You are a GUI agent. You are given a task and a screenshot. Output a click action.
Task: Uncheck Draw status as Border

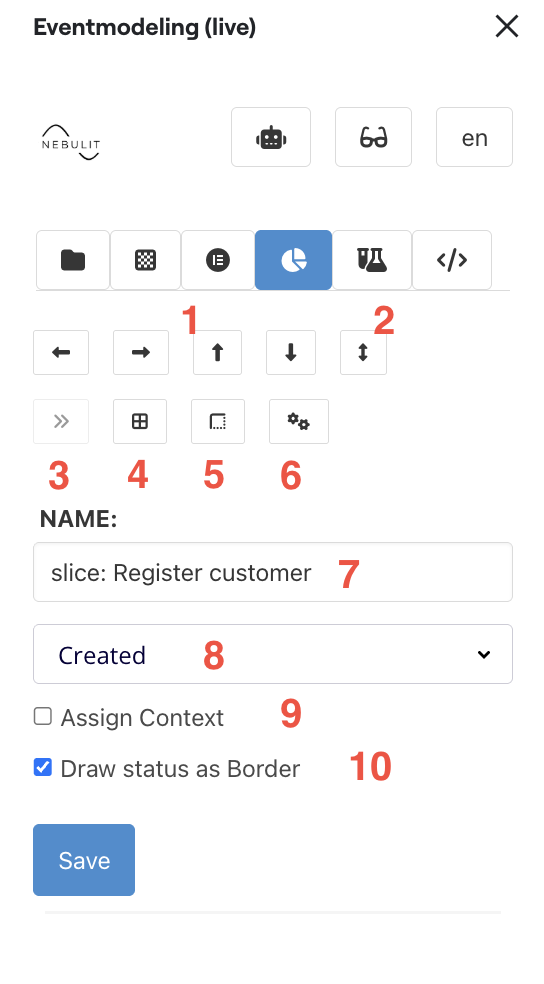(x=43, y=767)
